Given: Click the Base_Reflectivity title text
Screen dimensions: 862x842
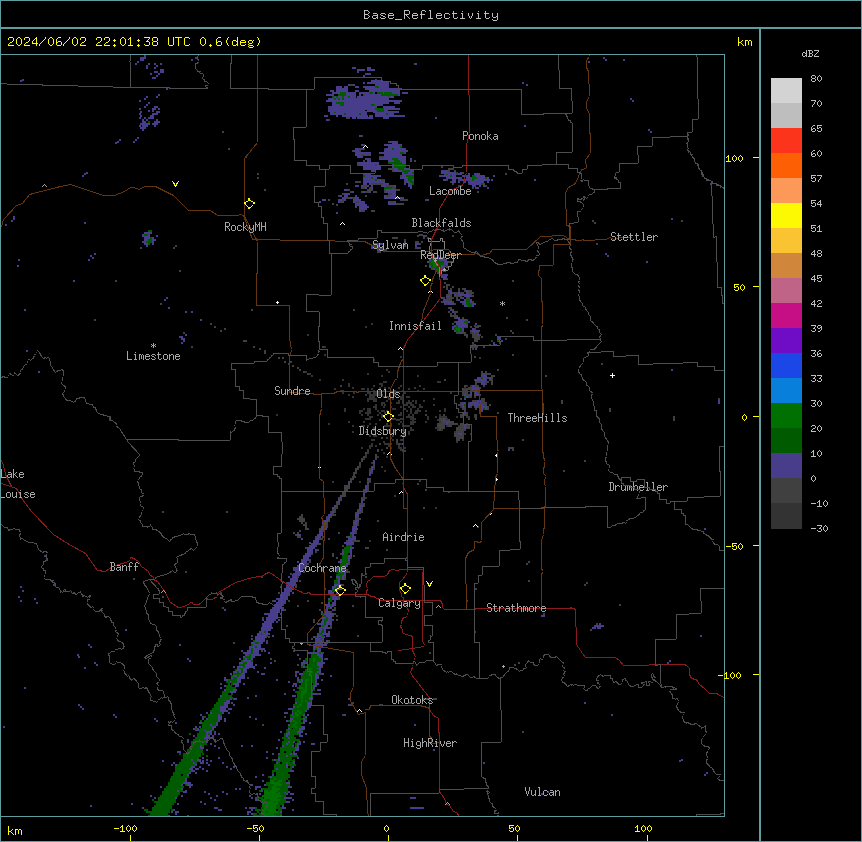Looking at the screenshot, I should coord(431,15).
